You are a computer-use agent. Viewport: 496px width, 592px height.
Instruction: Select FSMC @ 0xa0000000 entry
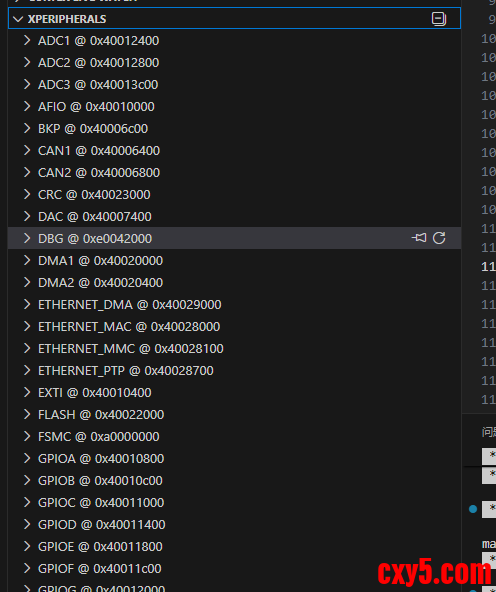tap(234, 436)
